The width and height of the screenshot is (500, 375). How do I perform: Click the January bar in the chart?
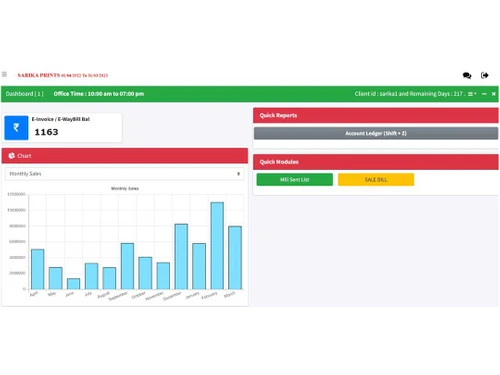click(199, 266)
